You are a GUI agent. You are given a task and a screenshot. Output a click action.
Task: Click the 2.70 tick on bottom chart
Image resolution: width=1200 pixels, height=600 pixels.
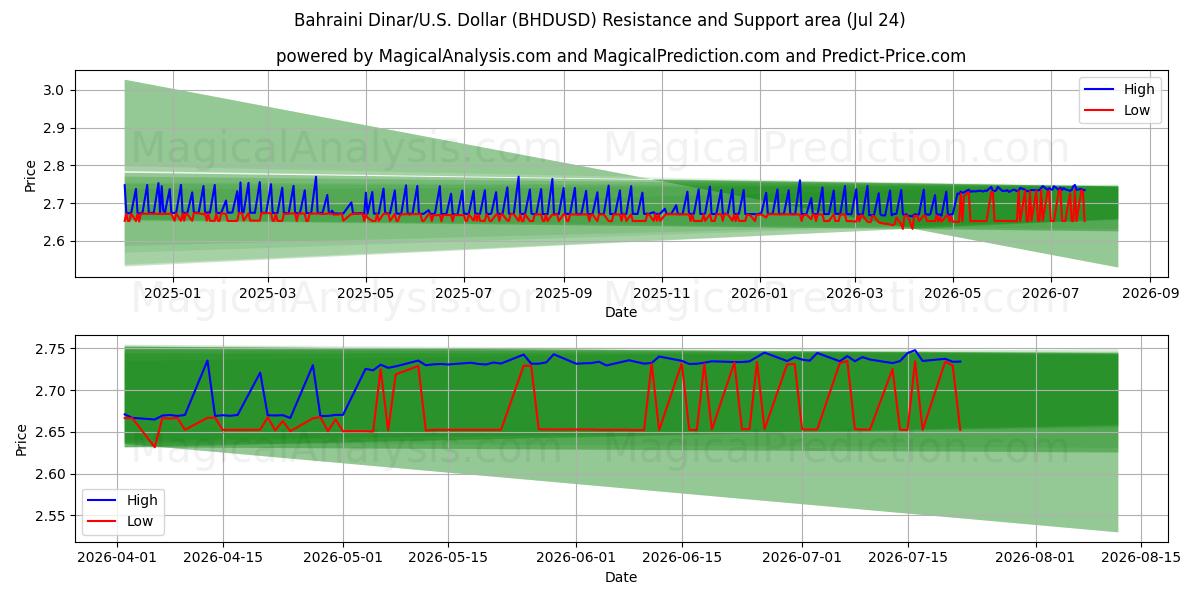pyautogui.click(x=52, y=391)
